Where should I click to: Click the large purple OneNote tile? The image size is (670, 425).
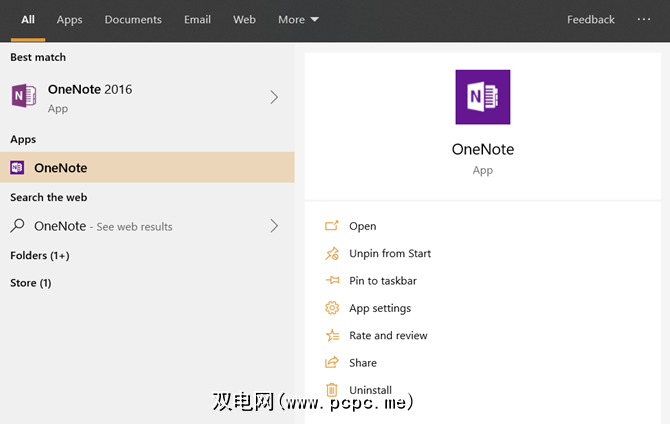tap(482, 97)
